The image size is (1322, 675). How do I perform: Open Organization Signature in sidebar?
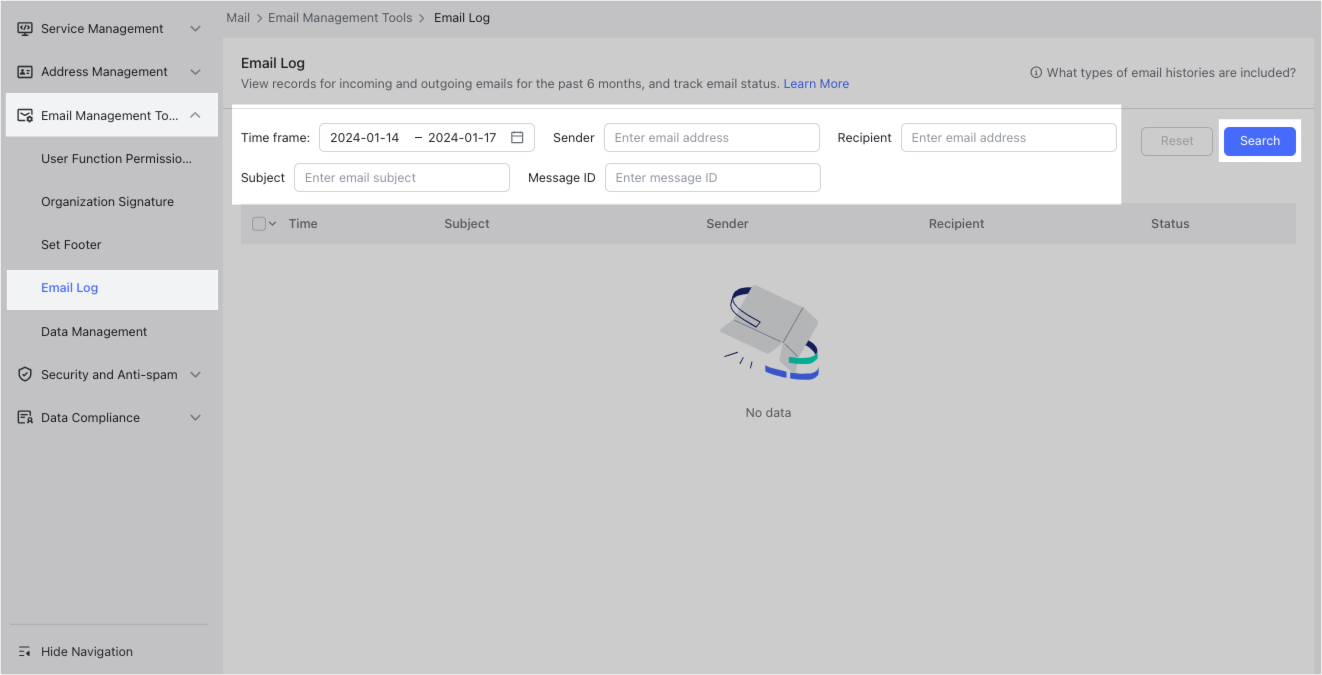(107, 202)
